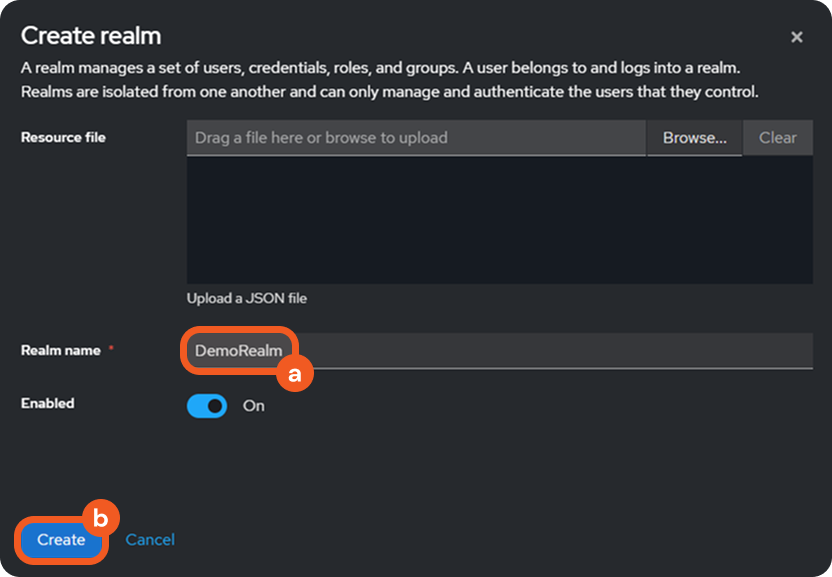Click the 'Realms are isolated' description line

click(390, 92)
